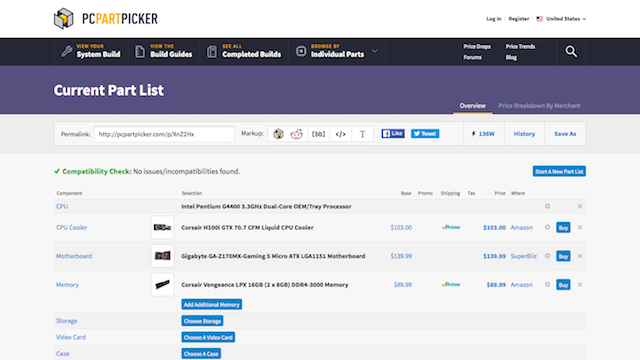Open the search magnifier icon
640x360 pixels.
coord(571,51)
